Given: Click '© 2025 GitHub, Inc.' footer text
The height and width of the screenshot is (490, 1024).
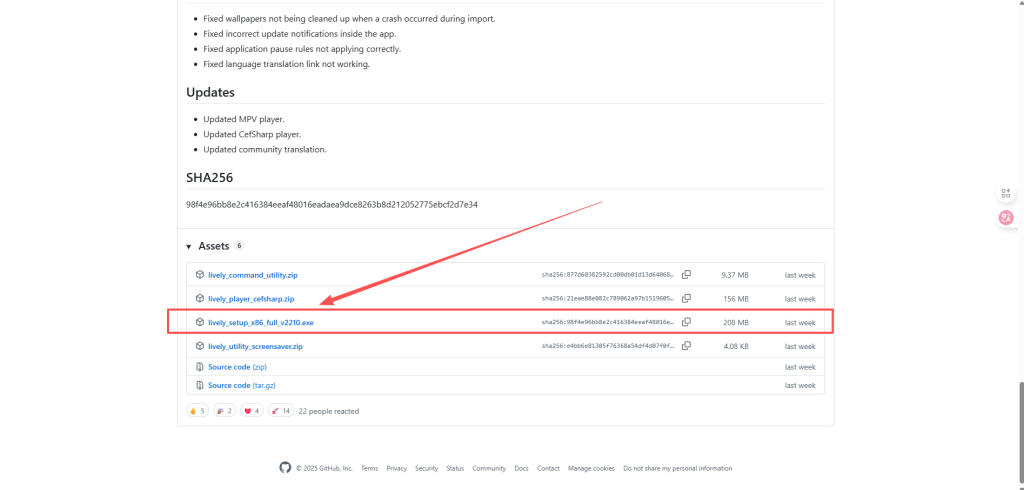Looking at the screenshot, I should 324,468.
